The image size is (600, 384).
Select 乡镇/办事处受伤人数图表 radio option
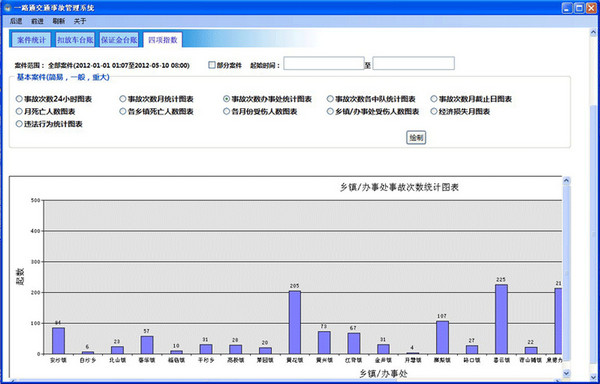330,112
